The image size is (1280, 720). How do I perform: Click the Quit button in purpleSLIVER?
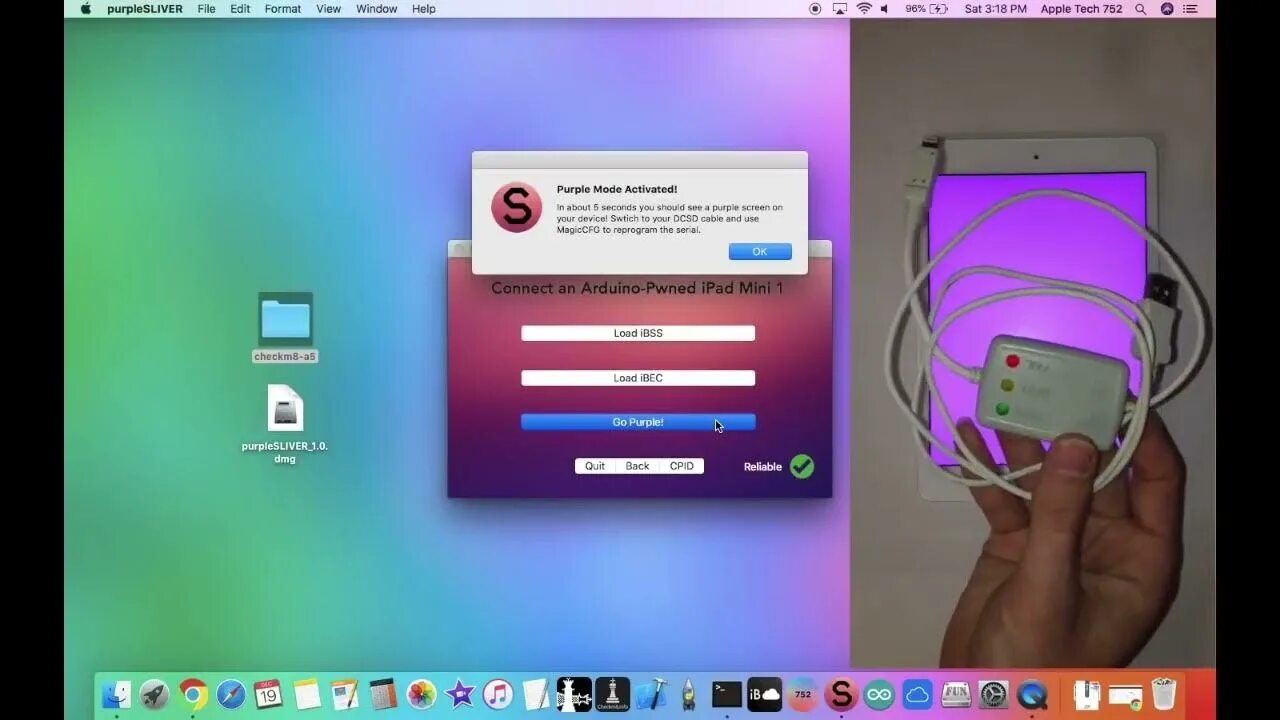(595, 466)
